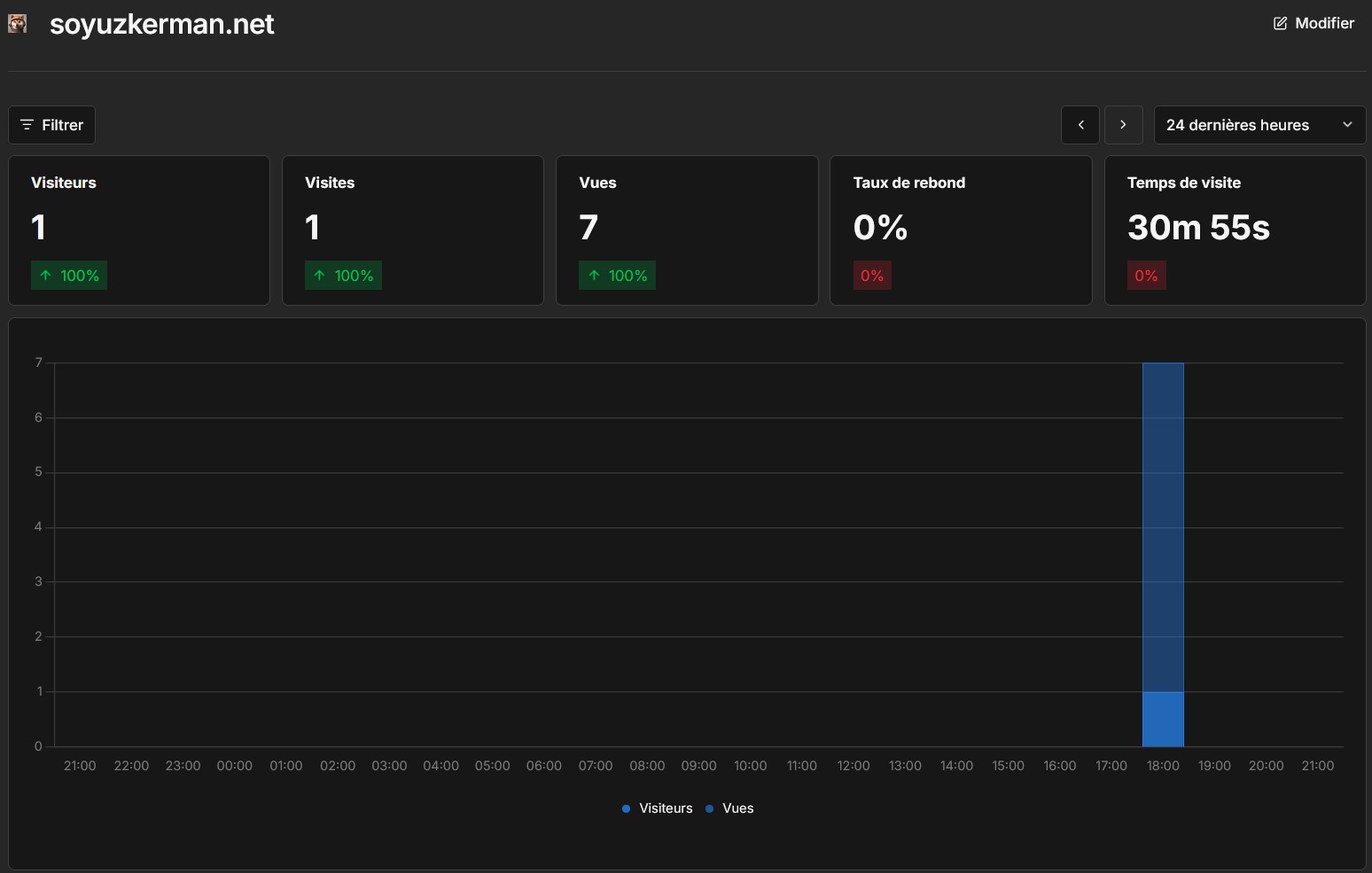Click the soyuzkerman.net site favicon
The width and height of the screenshot is (1372, 873).
(17, 24)
